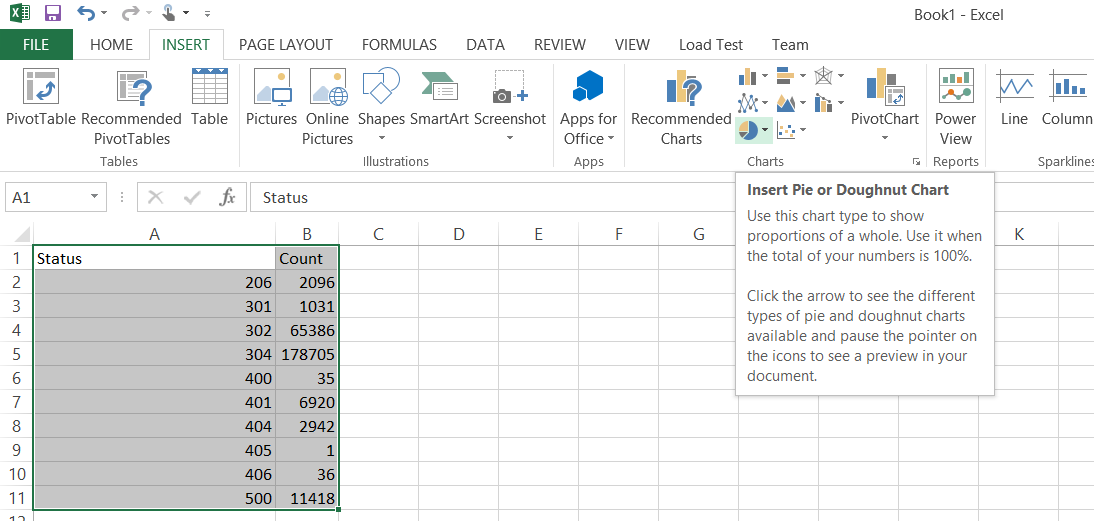Image resolution: width=1094 pixels, height=521 pixels.
Task: Open the Undo history dropdown arrow
Action: [104, 13]
